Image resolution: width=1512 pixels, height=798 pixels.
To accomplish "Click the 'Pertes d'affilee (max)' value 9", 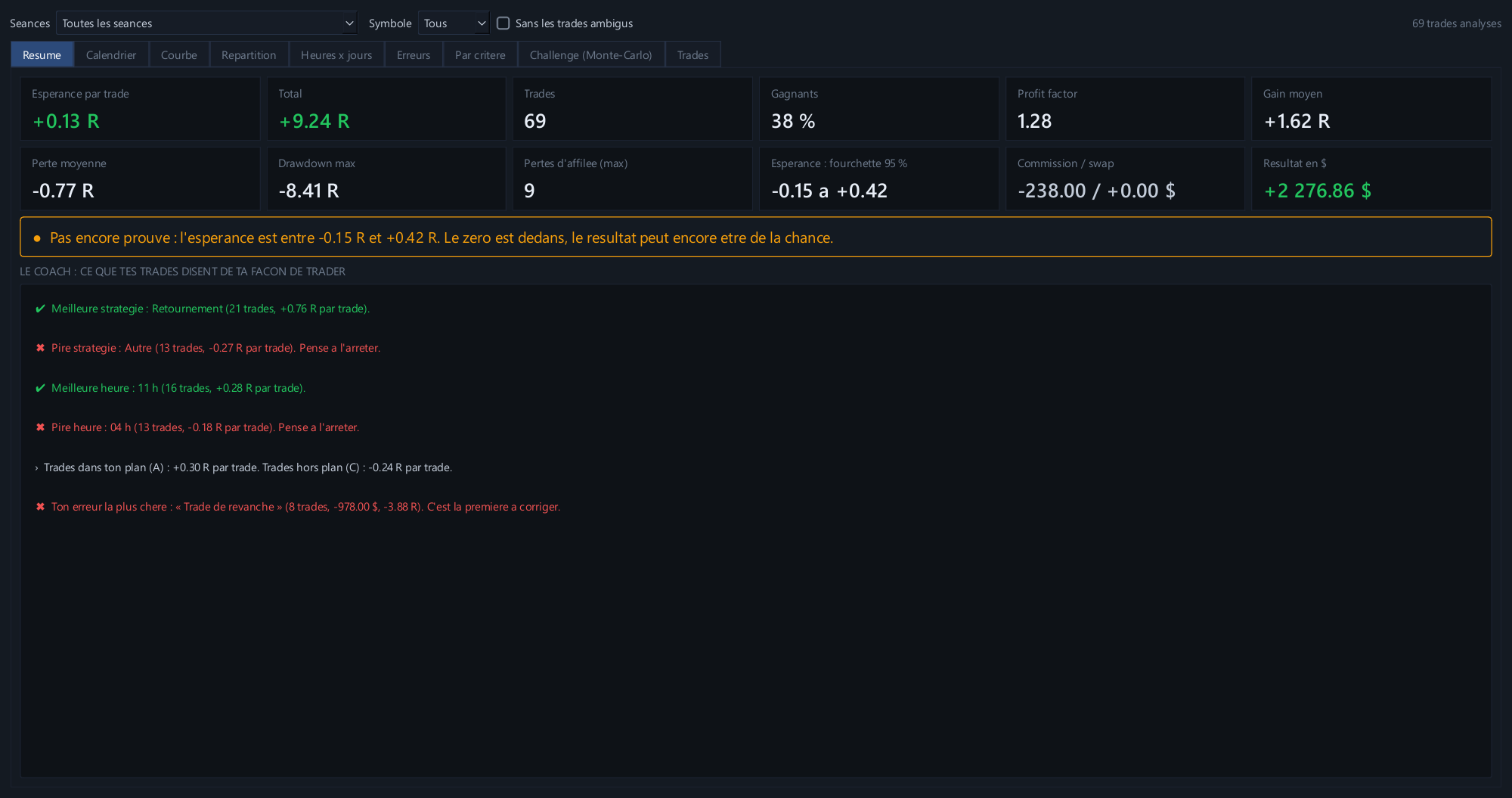I will point(529,191).
